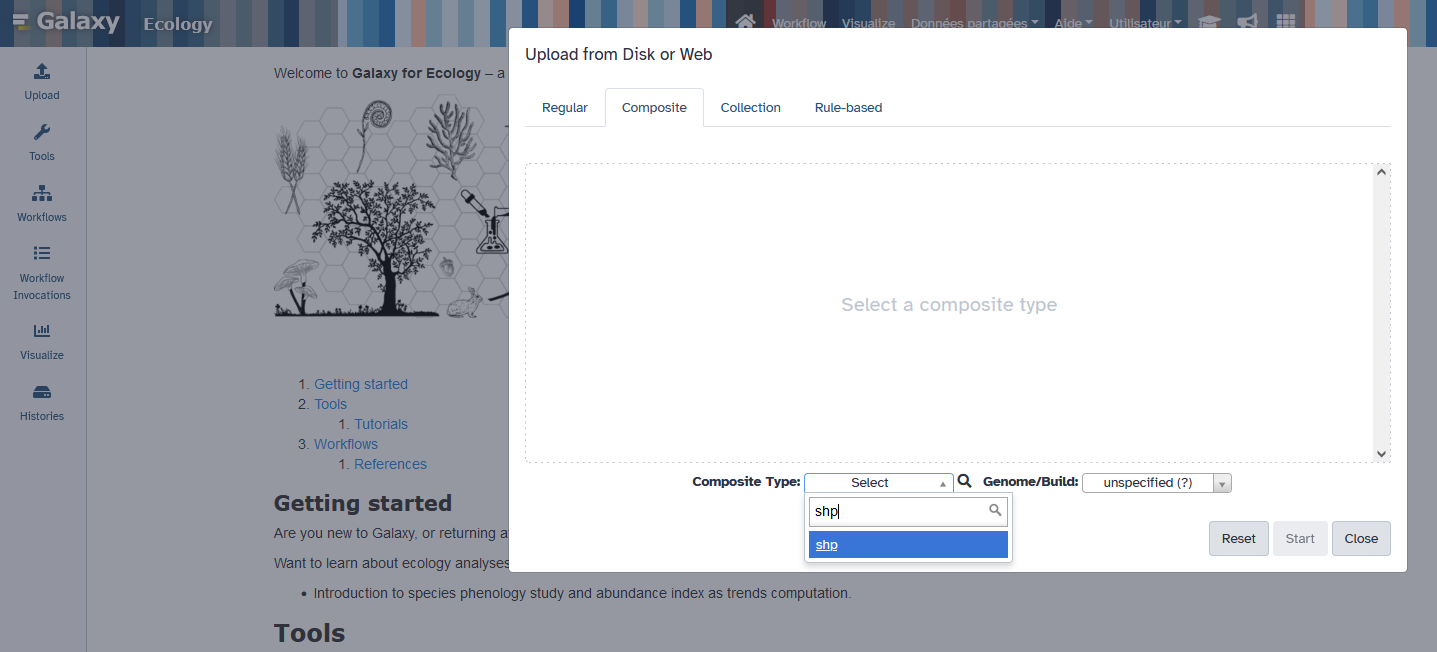Go to the Home icon in top bar
The width and height of the screenshot is (1437, 652).
tap(745, 22)
